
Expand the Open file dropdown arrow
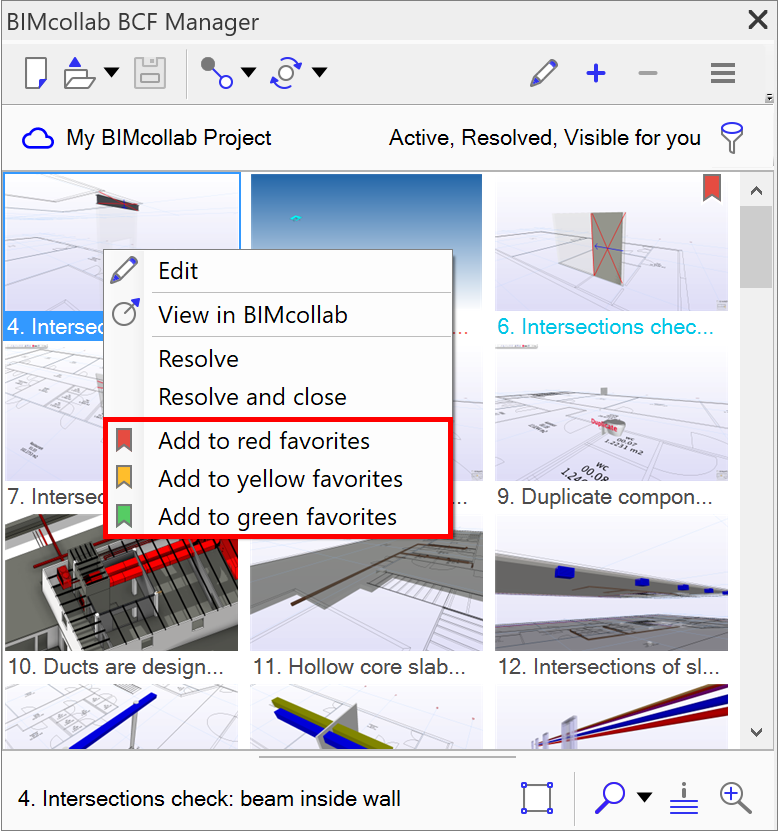tap(111, 72)
